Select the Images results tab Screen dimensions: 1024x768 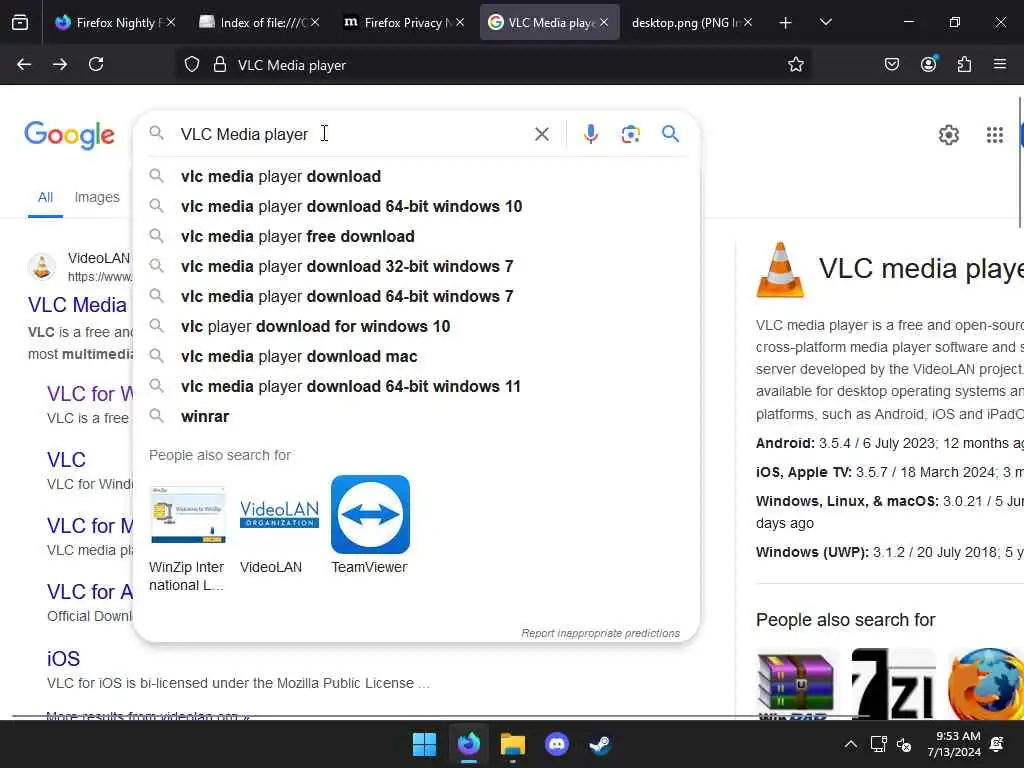(97, 197)
